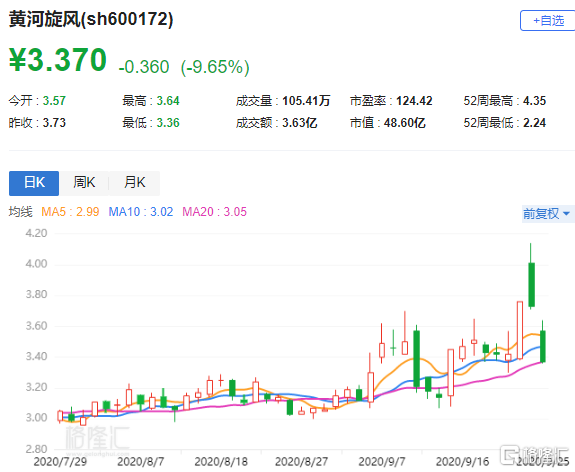Click the 2020/7/29 date axis label

pos(60,461)
